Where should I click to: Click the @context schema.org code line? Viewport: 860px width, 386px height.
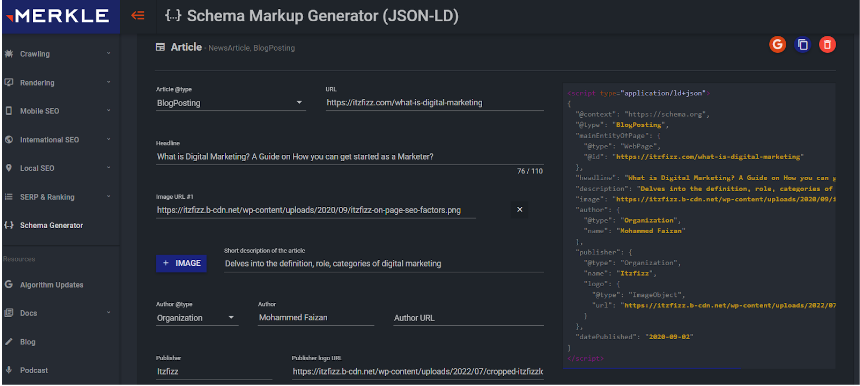point(643,115)
